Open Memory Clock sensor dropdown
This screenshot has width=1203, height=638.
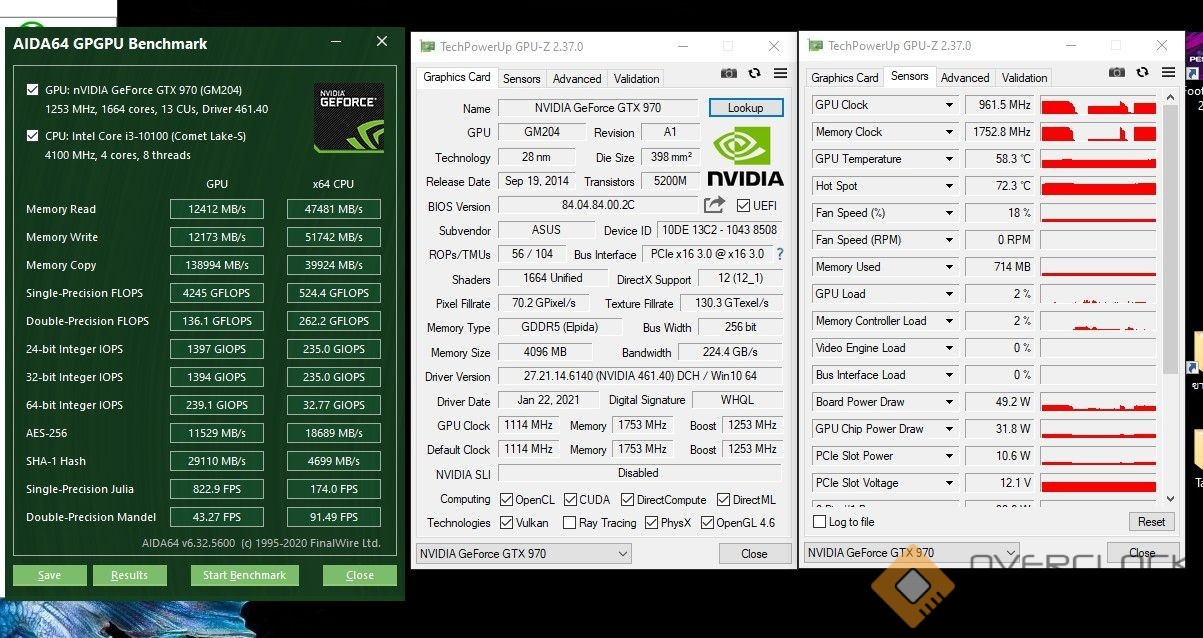coord(949,132)
